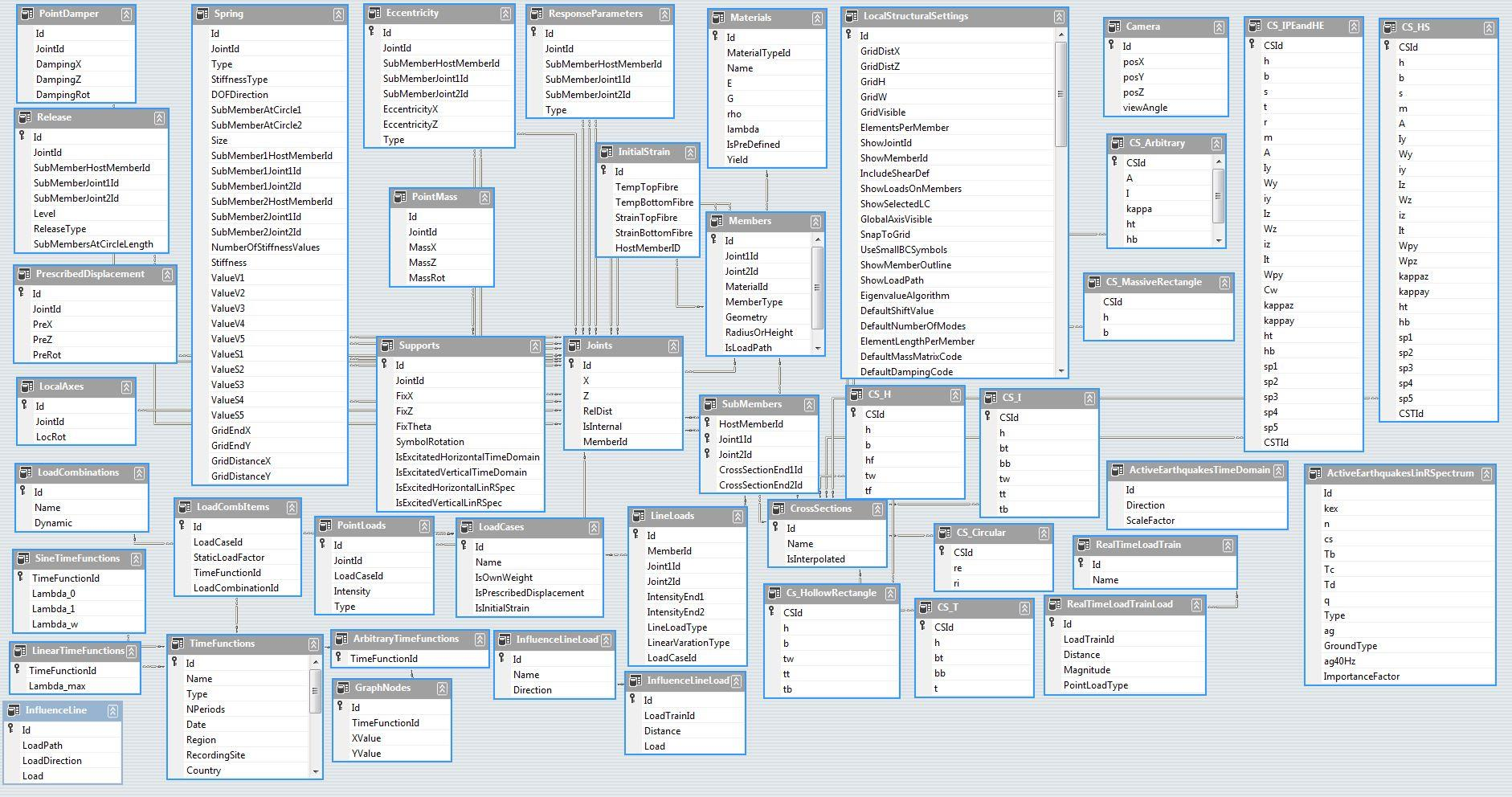
Task: Collapse the Joints table
Action: 673,346
